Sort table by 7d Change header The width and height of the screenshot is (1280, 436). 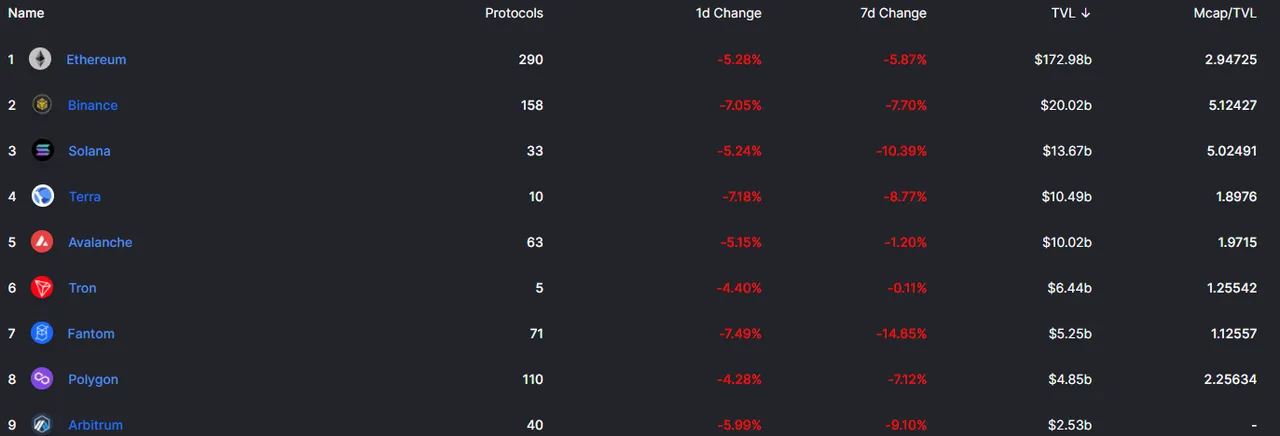pyautogui.click(x=894, y=13)
